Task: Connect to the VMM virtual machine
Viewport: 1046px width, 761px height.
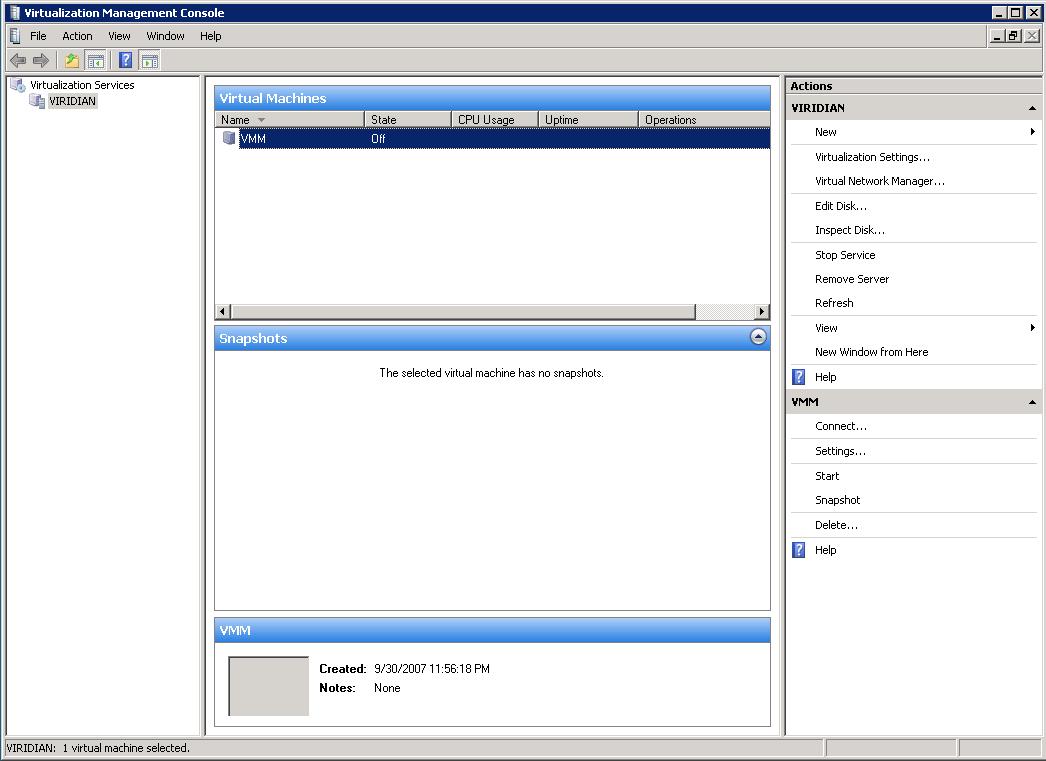Action: (841, 426)
